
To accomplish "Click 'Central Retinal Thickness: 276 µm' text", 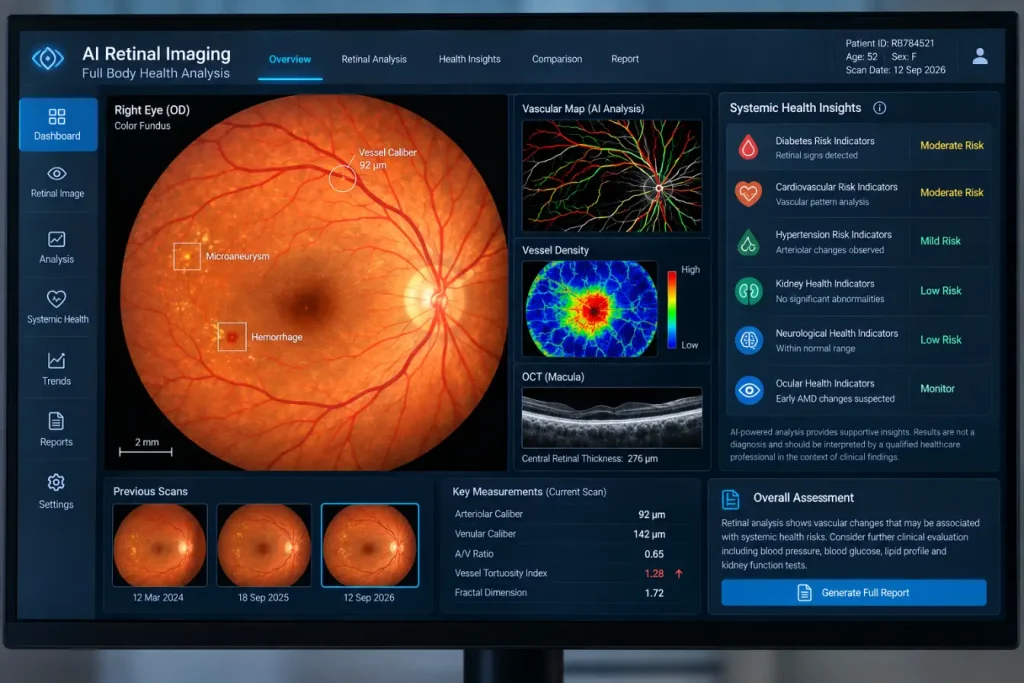I will pyautogui.click(x=590, y=458).
